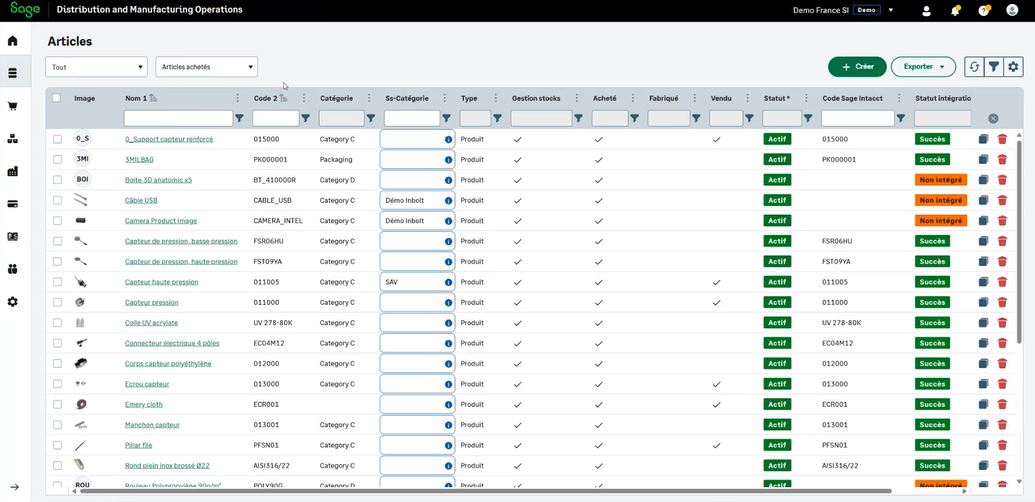Check the box for 0_Support capteur renforcé

click(x=57, y=139)
